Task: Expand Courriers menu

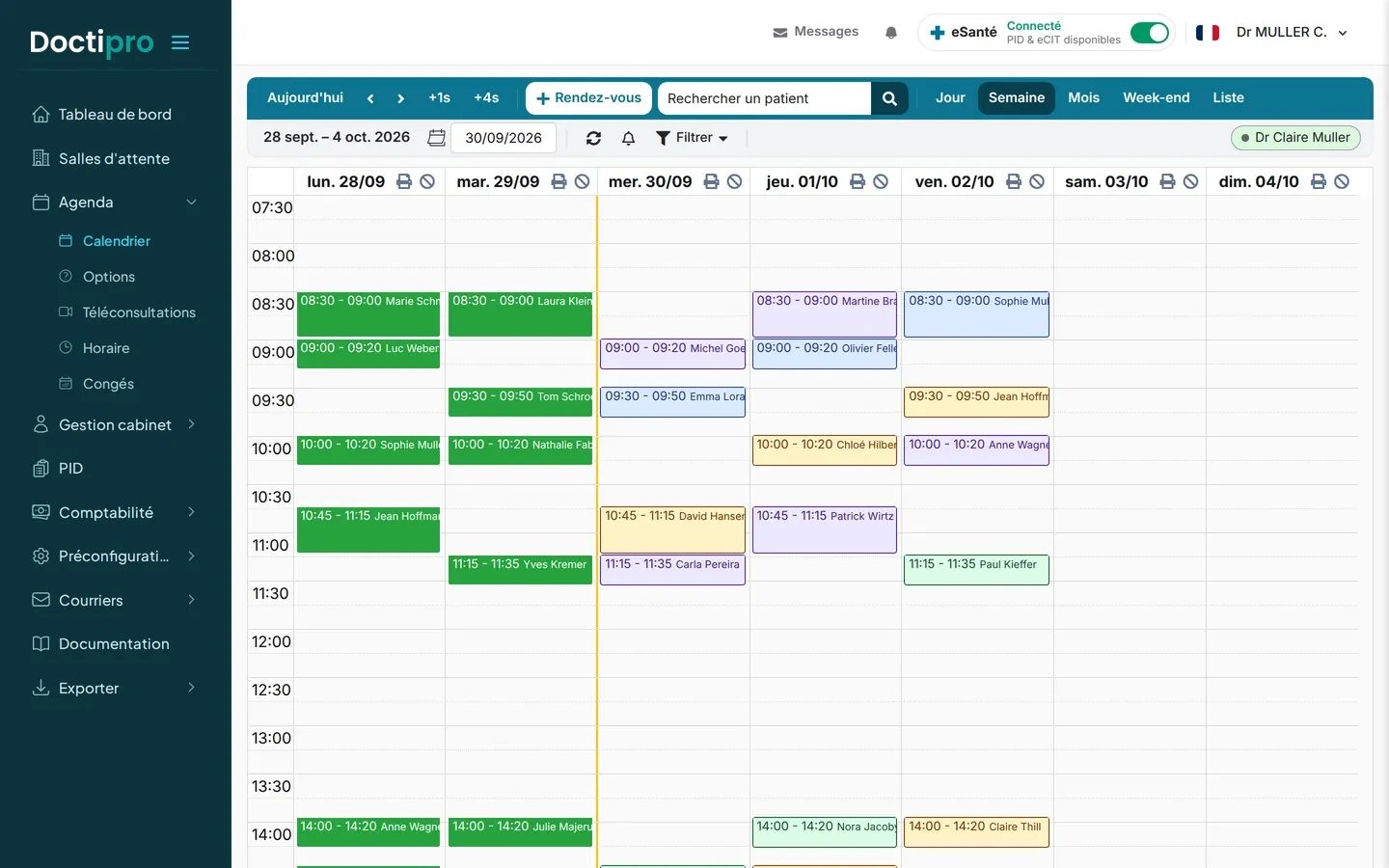Action: click(x=116, y=600)
